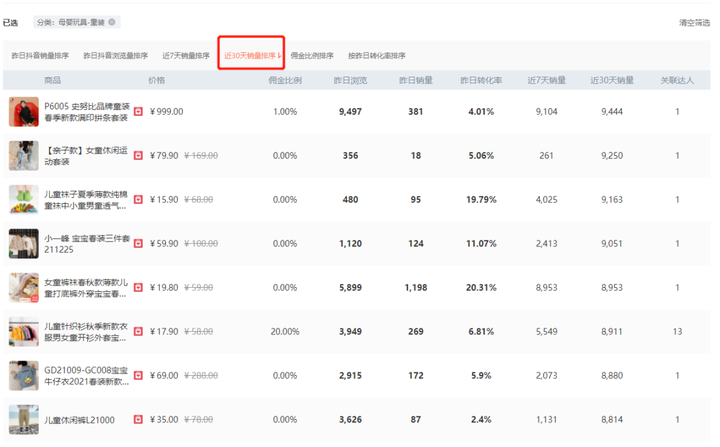Image resolution: width=720 pixels, height=447 pixels.
Task: Click the red icon beside ¥19.80 price
Action: pos(138,288)
